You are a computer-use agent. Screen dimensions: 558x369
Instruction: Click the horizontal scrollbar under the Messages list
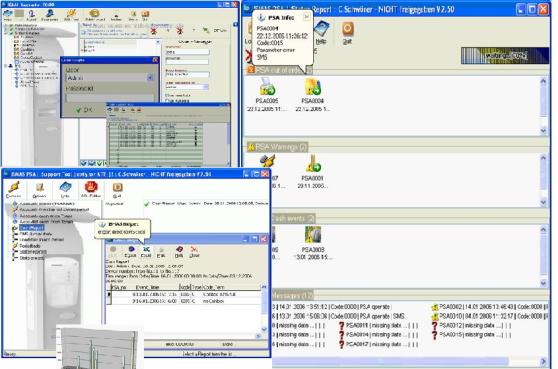pyautogui.click(x=409, y=361)
